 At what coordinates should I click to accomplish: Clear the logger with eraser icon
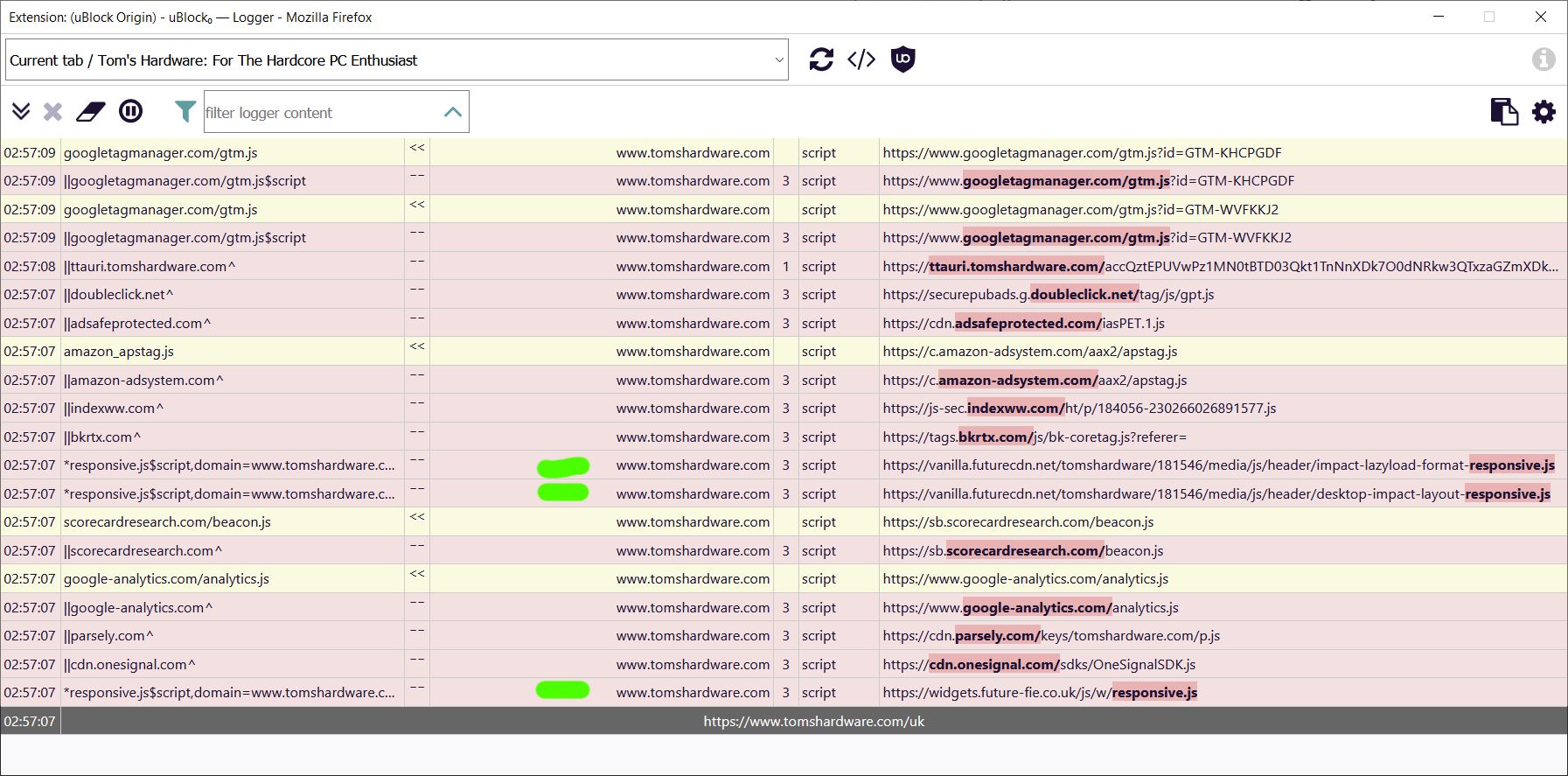pos(90,111)
